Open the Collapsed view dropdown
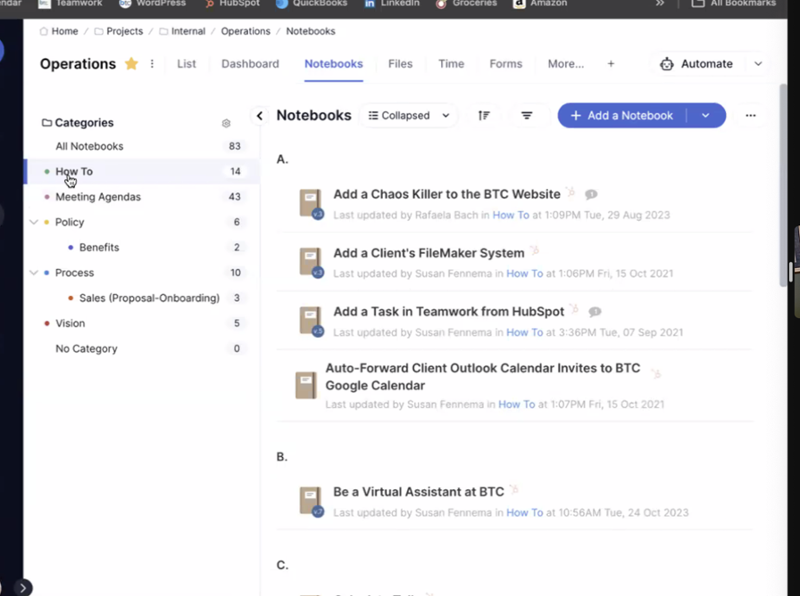Image resolution: width=800 pixels, height=596 pixels. [408, 115]
